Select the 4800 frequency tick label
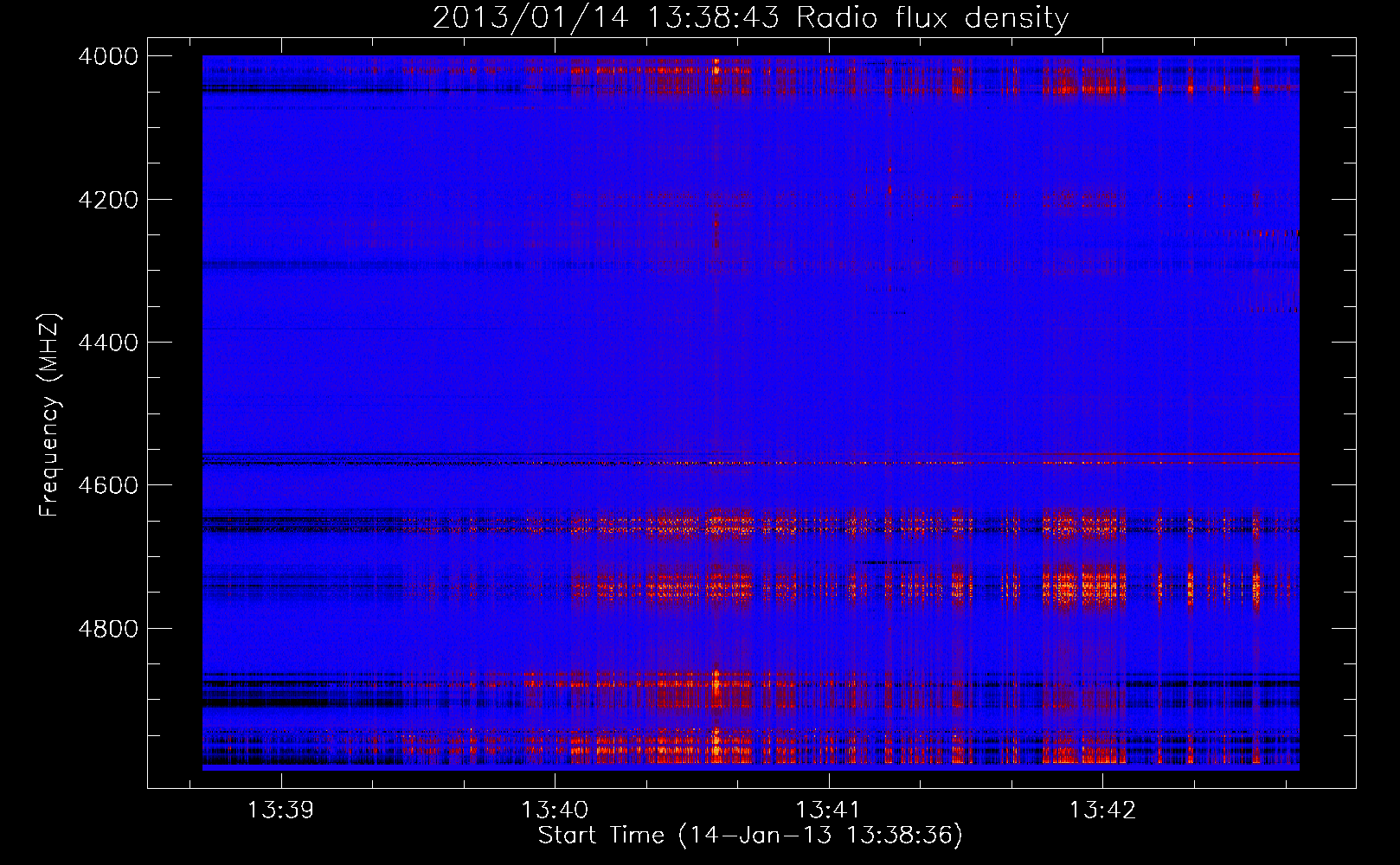 pos(108,629)
